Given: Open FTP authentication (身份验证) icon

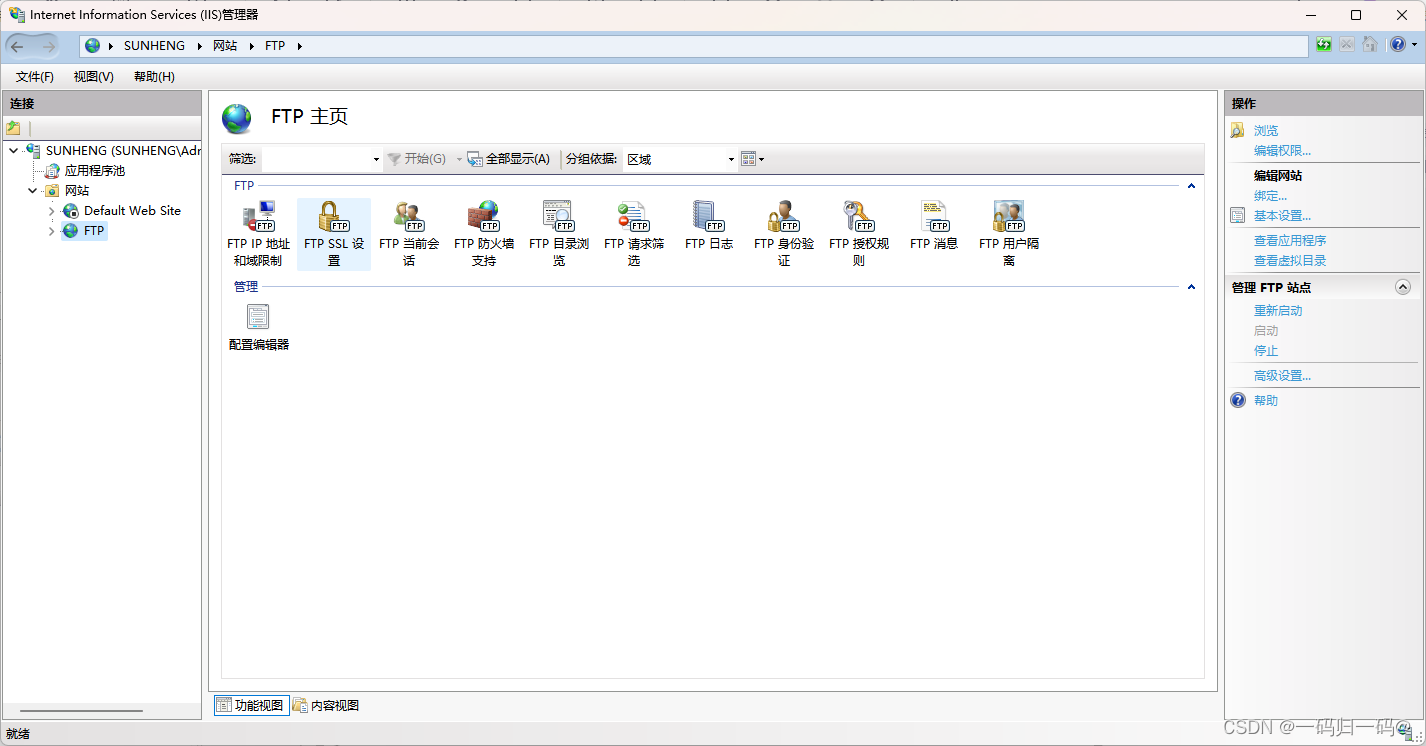Looking at the screenshot, I should point(784,234).
